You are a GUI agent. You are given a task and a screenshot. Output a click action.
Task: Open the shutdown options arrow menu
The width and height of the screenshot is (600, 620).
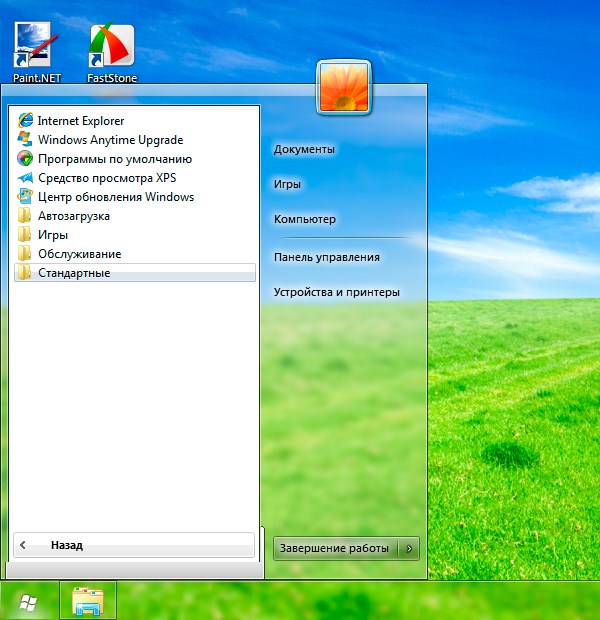[409, 548]
